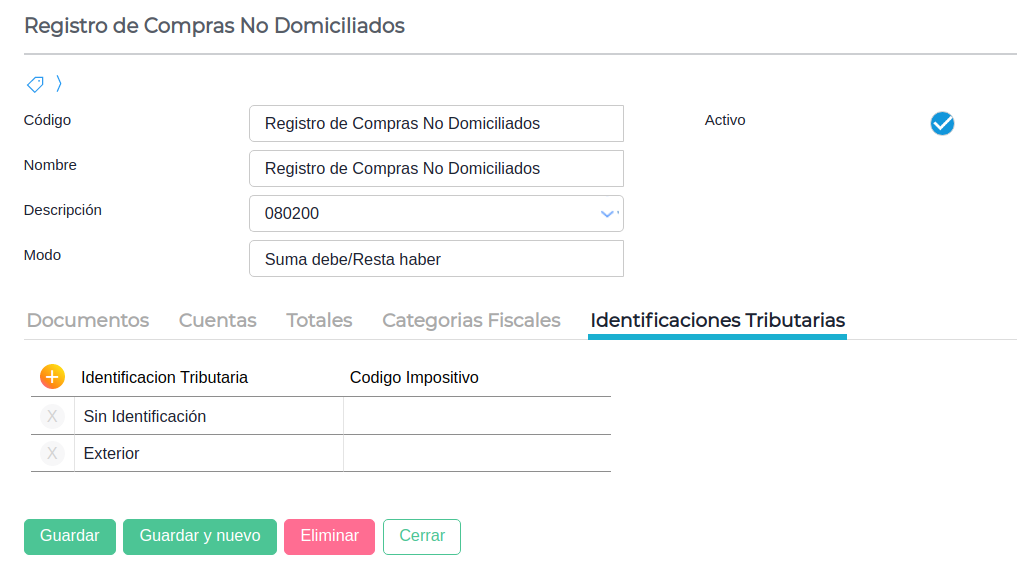This screenshot has width=1017, height=578.
Task: Click the tag icon below the title
Action: coord(35,84)
